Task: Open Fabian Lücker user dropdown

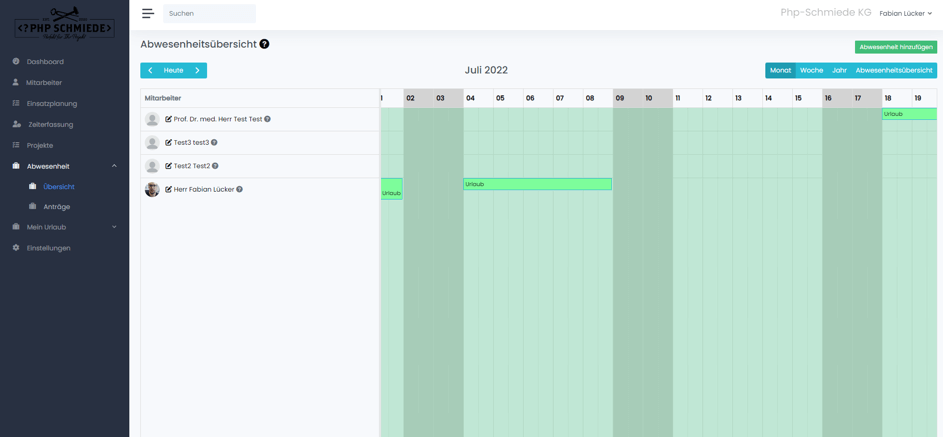Action: pyautogui.click(x=905, y=14)
